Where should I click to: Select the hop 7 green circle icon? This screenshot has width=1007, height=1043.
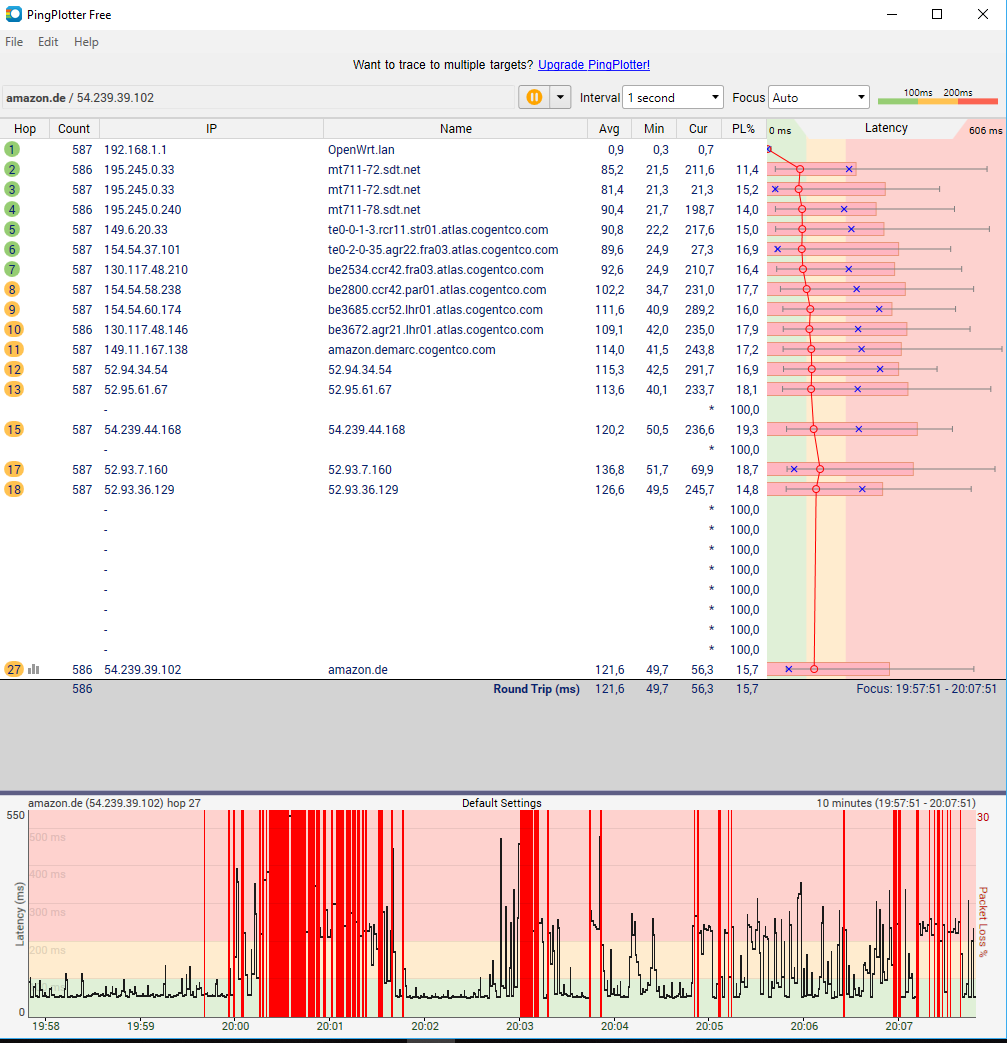12,269
